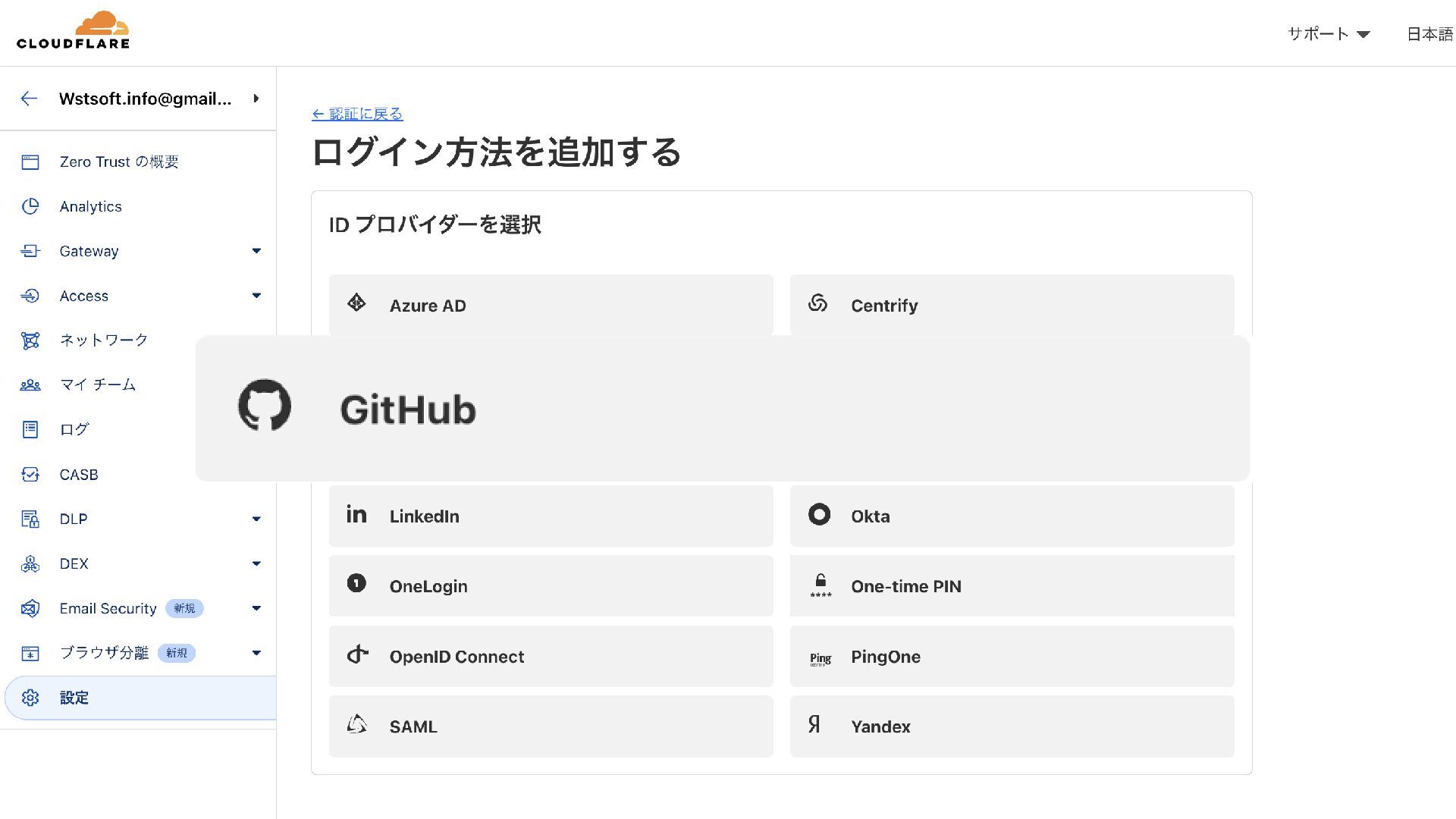
Task: Click the GitHub octocat icon
Action: [265, 406]
